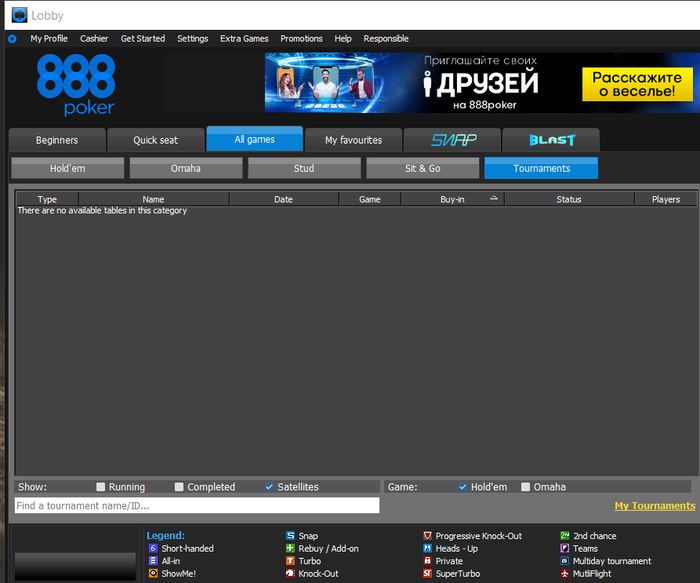Click the Short-handed legend icon
The width and height of the screenshot is (700, 583).
click(x=153, y=548)
